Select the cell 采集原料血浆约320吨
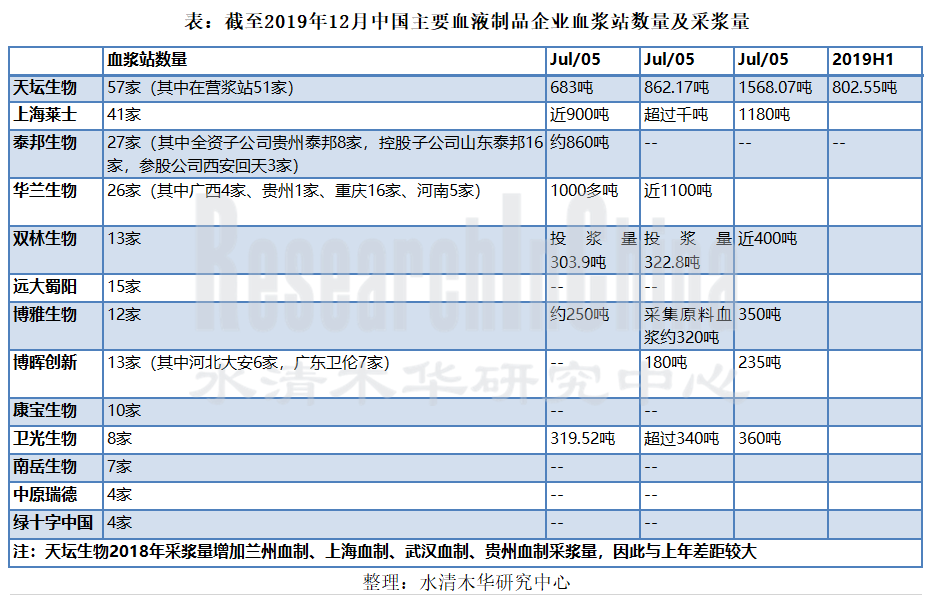The height and width of the screenshot is (595, 938). click(687, 326)
